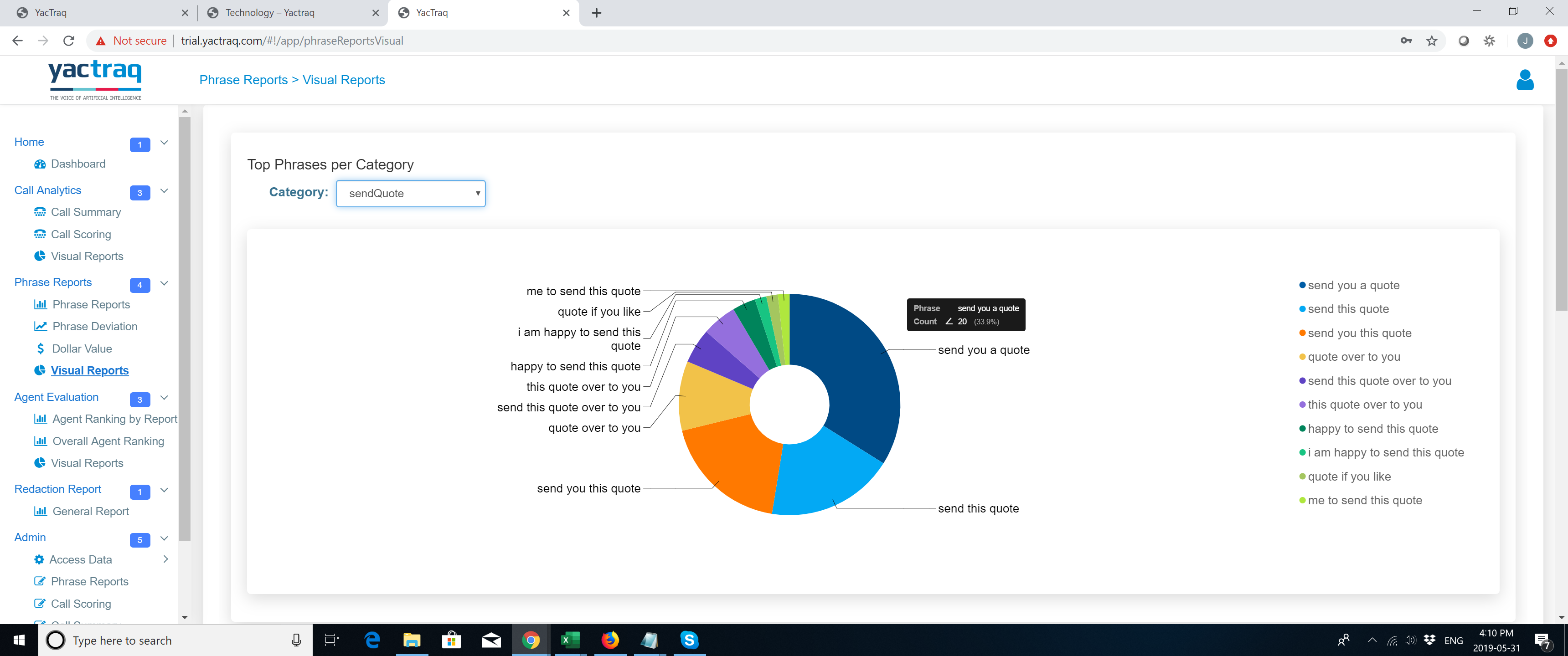Open Skype from the taskbar
This screenshot has height=656, width=1568.
(689, 640)
